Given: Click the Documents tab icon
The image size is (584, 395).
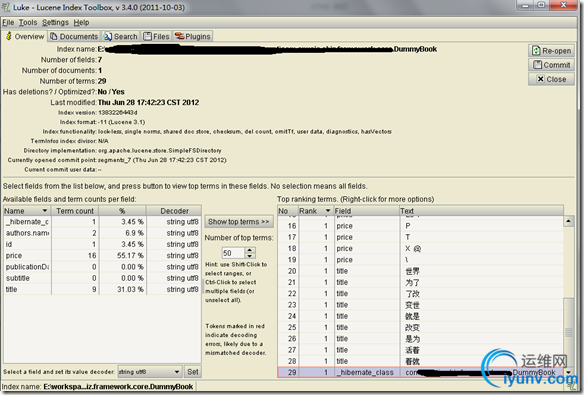Looking at the screenshot, I should coord(54,36).
